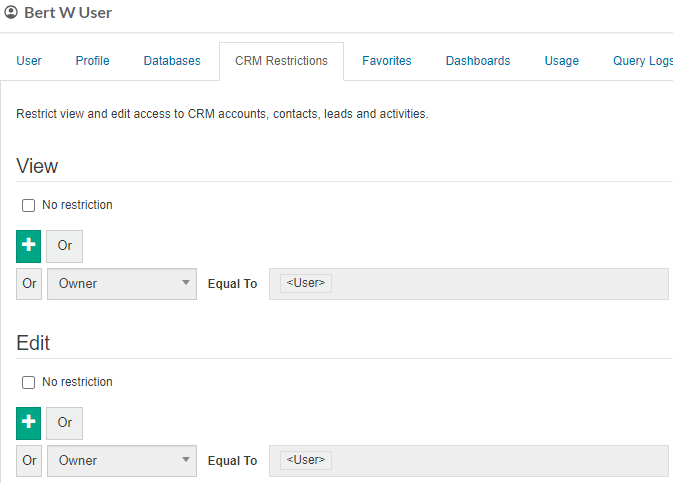Click the Or button beside Edit's plus button

[x=64, y=423]
